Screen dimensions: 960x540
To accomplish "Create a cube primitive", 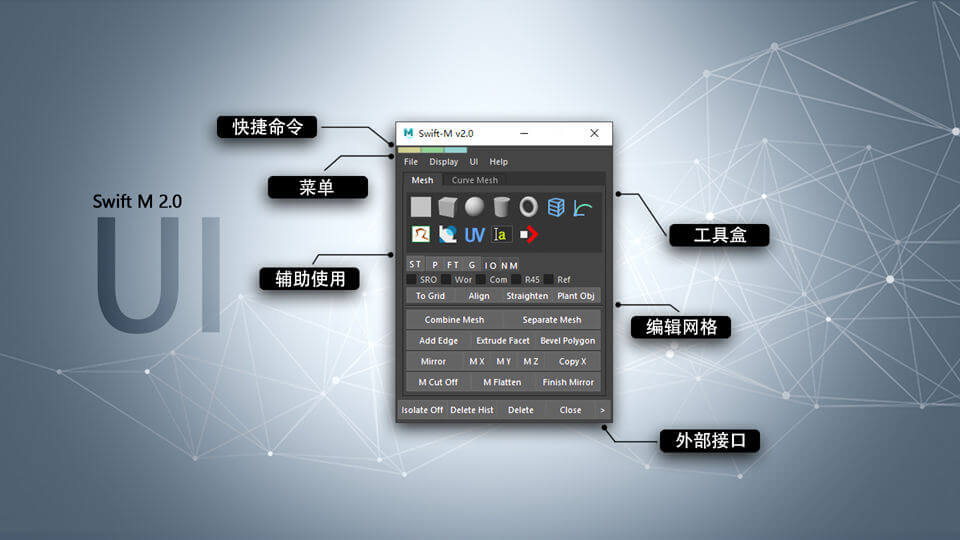I will click(448, 207).
